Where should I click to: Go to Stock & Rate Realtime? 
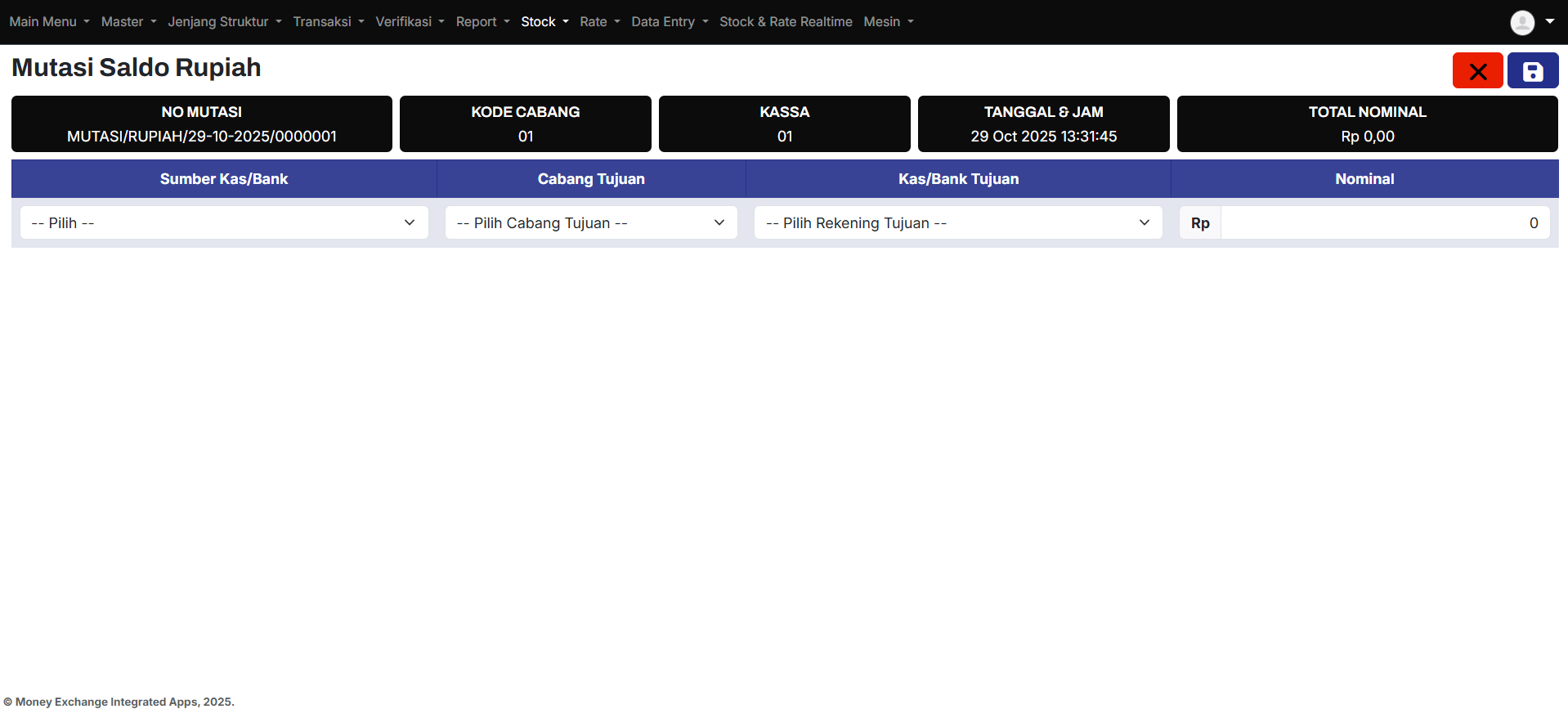[785, 22]
